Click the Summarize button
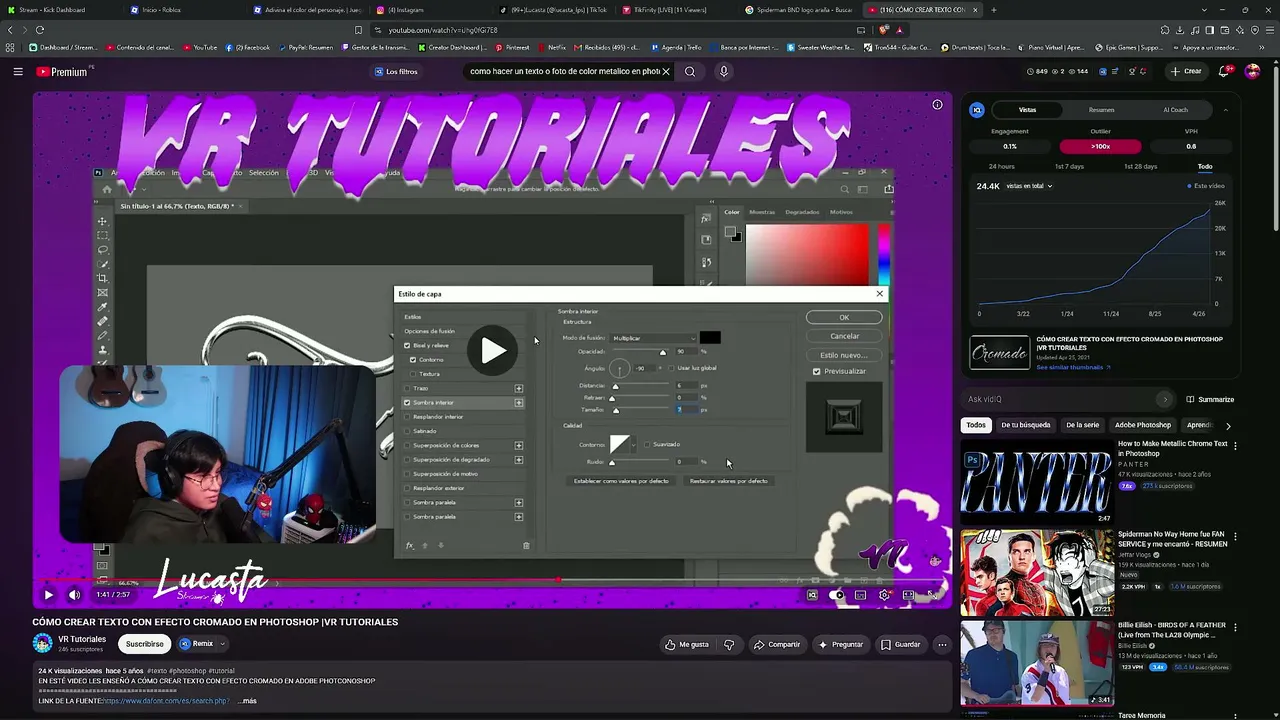1280x720 pixels. [x=1210, y=399]
